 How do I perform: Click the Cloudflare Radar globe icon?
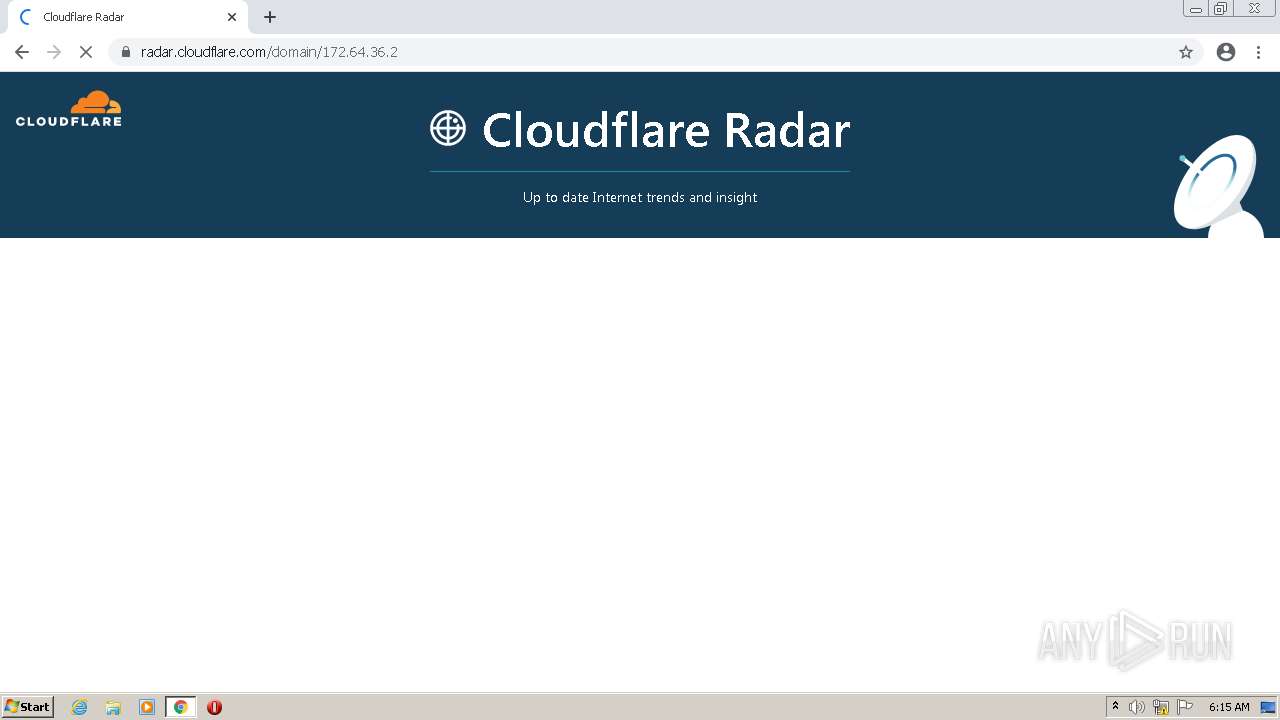coord(448,128)
